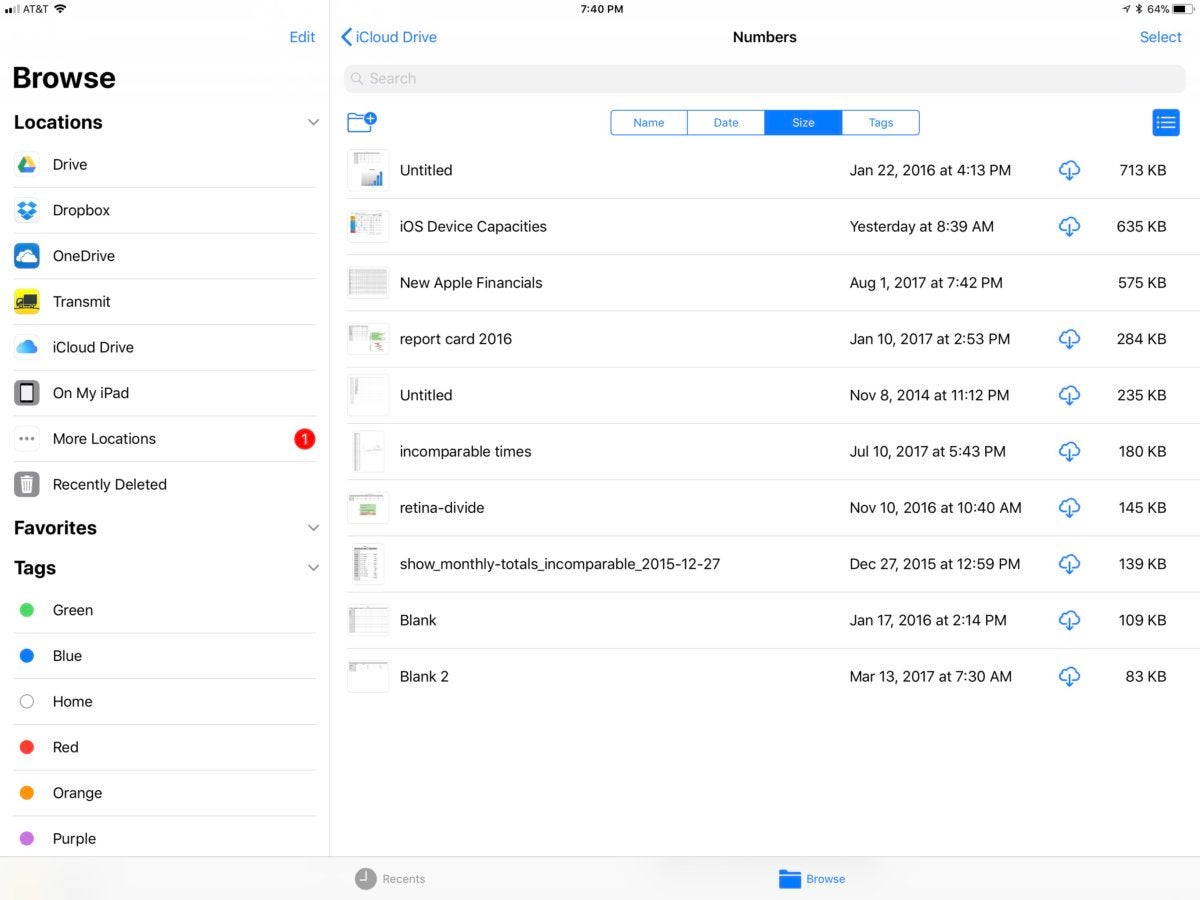Image resolution: width=1200 pixels, height=900 pixels.
Task: Collapse the Tags section
Action: [x=313, y=568]
